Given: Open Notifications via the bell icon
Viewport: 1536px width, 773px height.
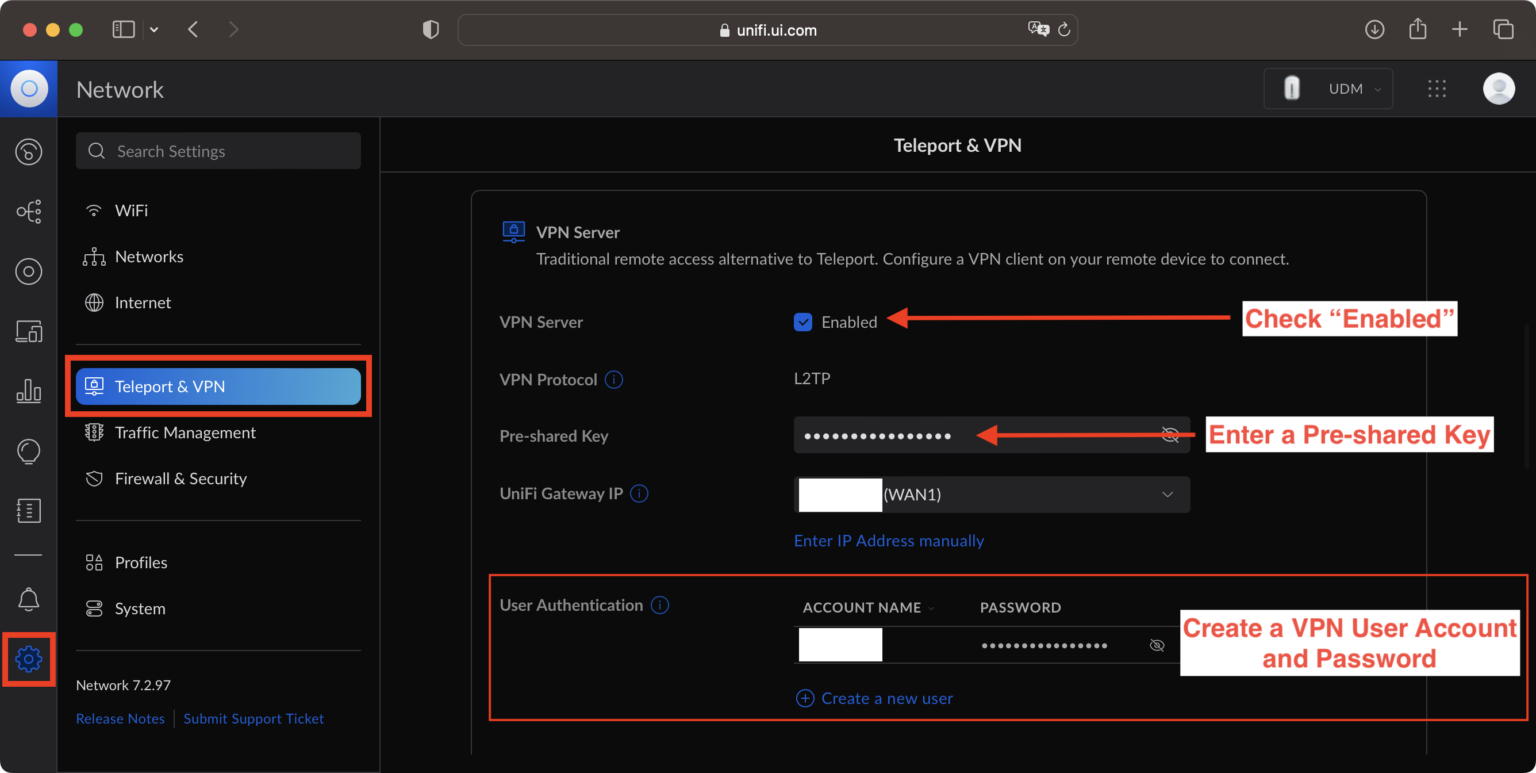Looking at the screenshot, I should point(28,598).
